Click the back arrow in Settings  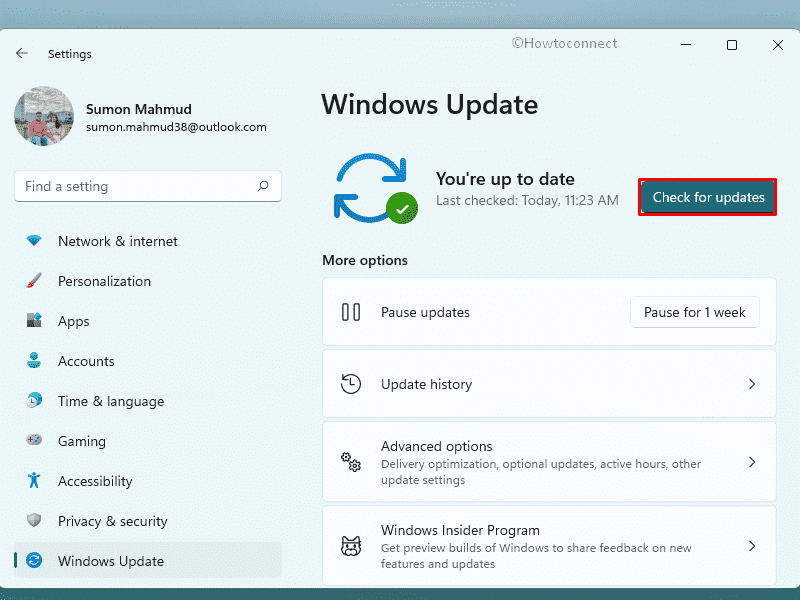point(21,53)
